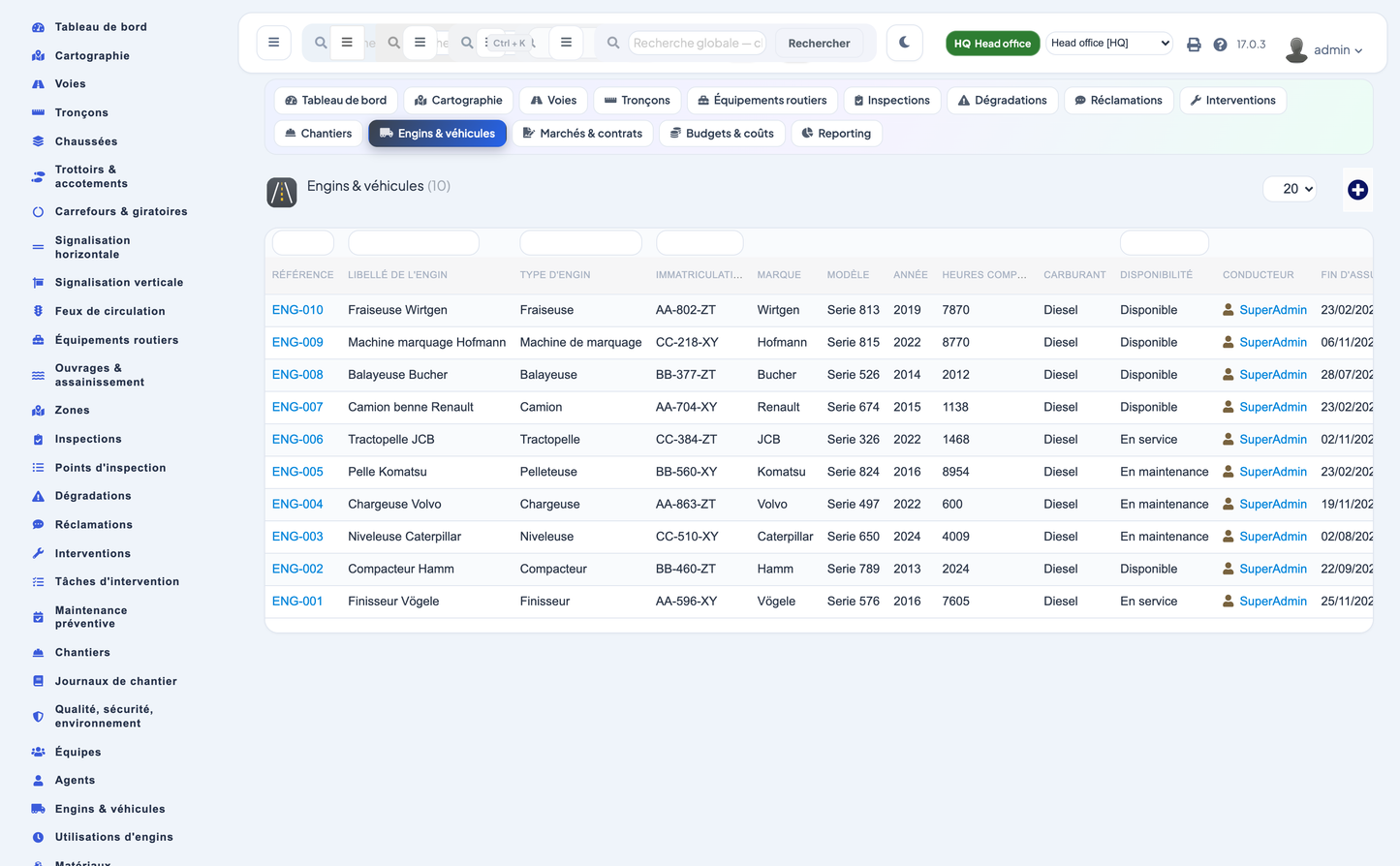
Task: Go to Voies in the sidebar
Action: coord(70,84)
